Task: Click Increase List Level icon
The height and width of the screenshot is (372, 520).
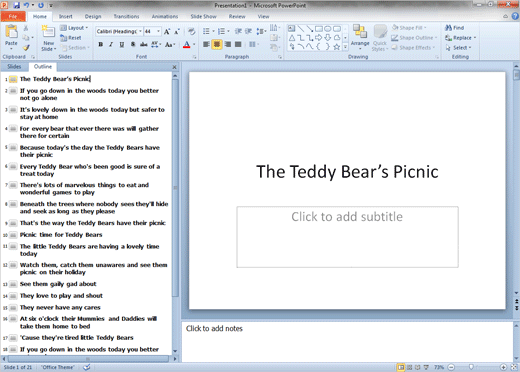Action: (249, 31)
